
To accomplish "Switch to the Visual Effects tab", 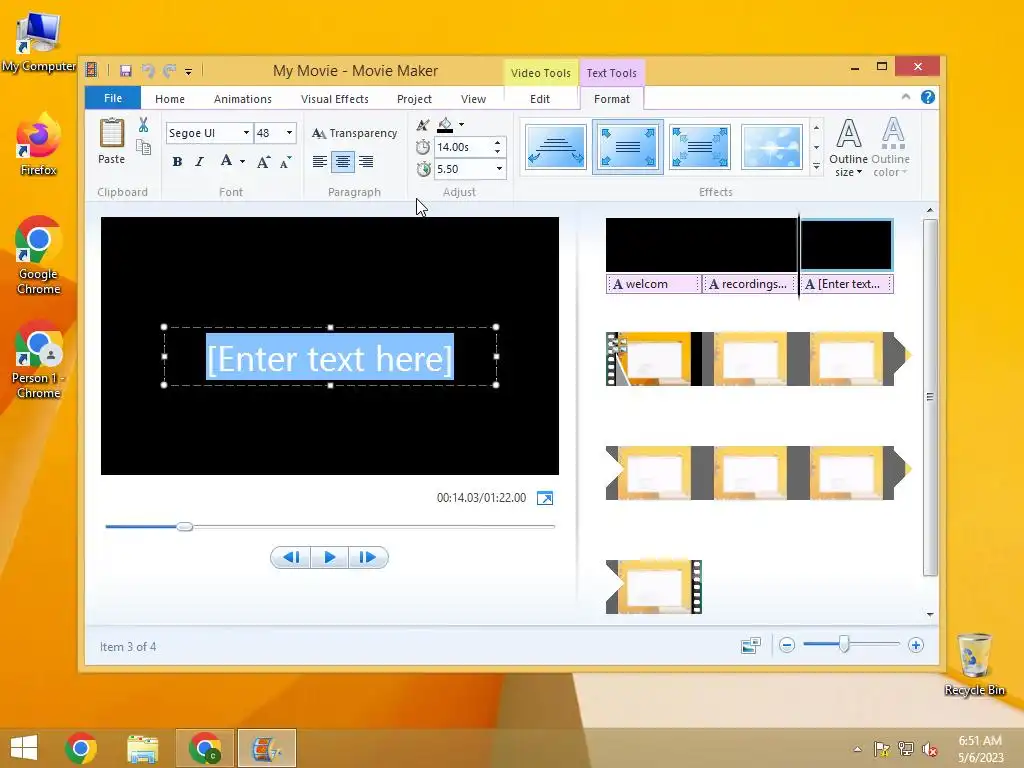I will click(334, 99).
